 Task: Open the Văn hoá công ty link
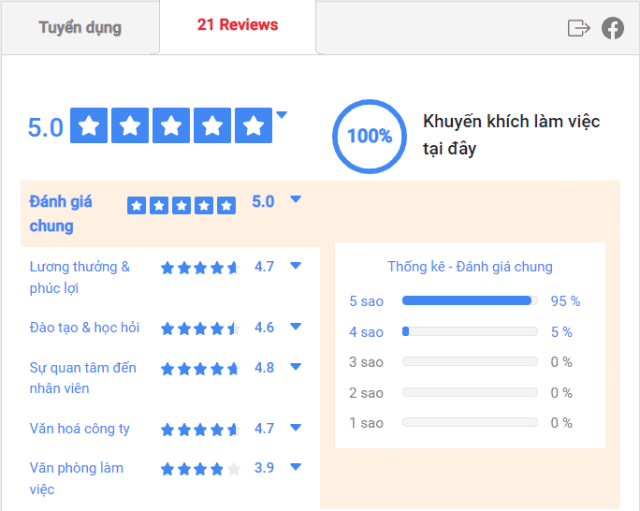tap(80, 429)
